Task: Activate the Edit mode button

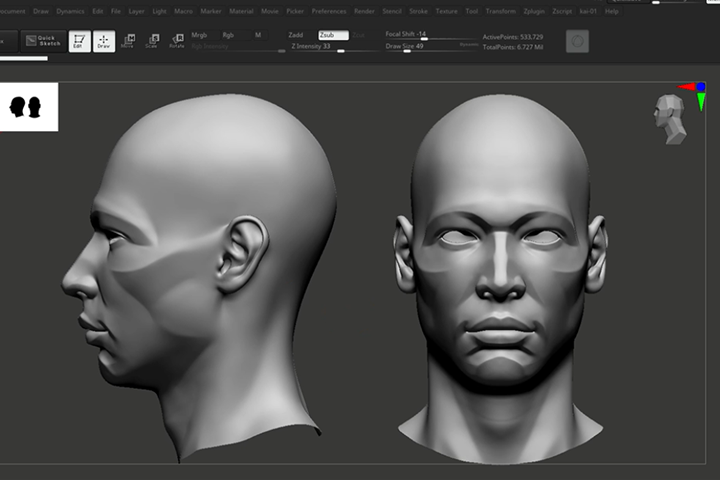Action: (x=79, y=41)
